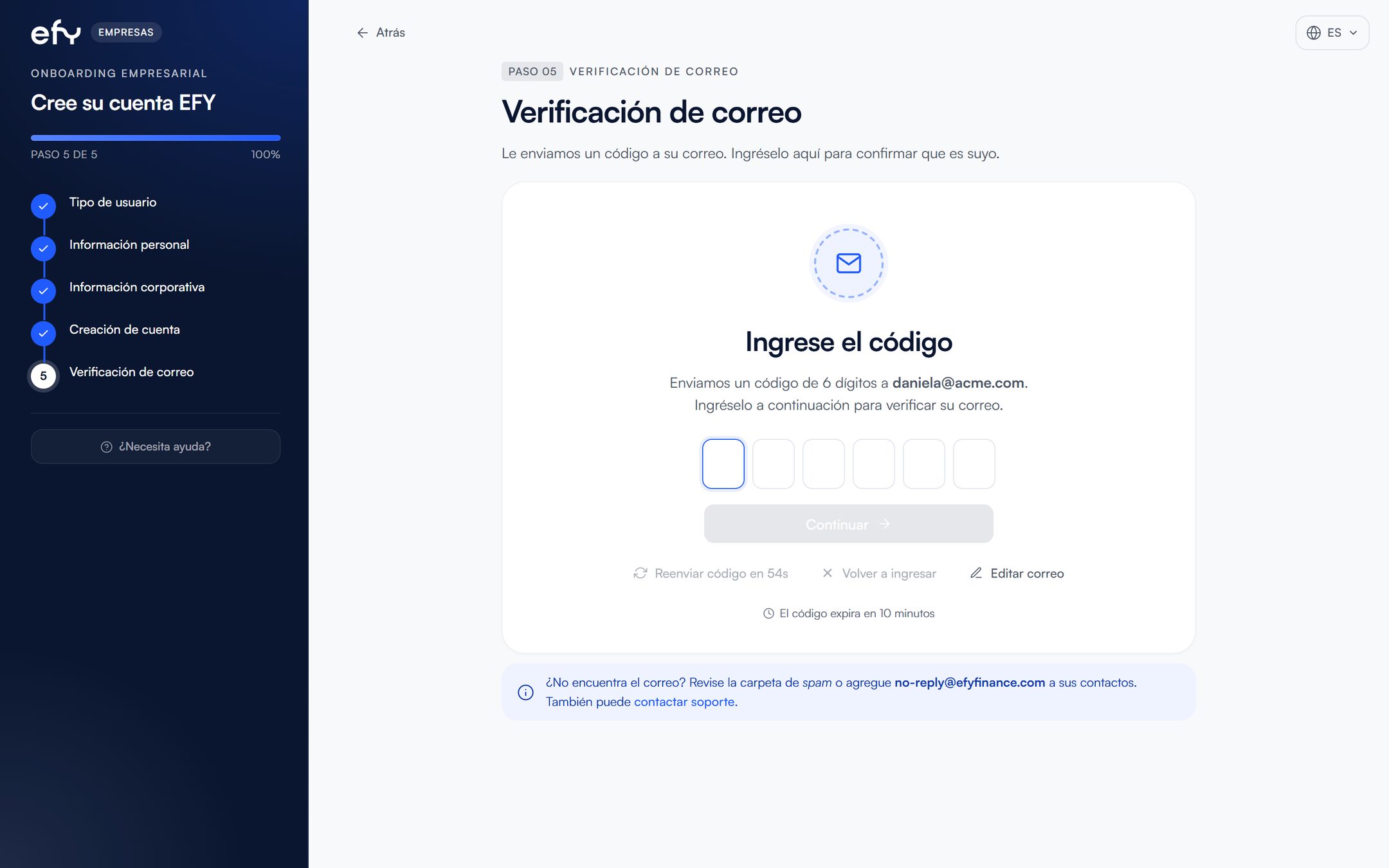1389x868 pixels.
Task: Select the Creación de cuenta step
Action: click(x=125, y=330)
